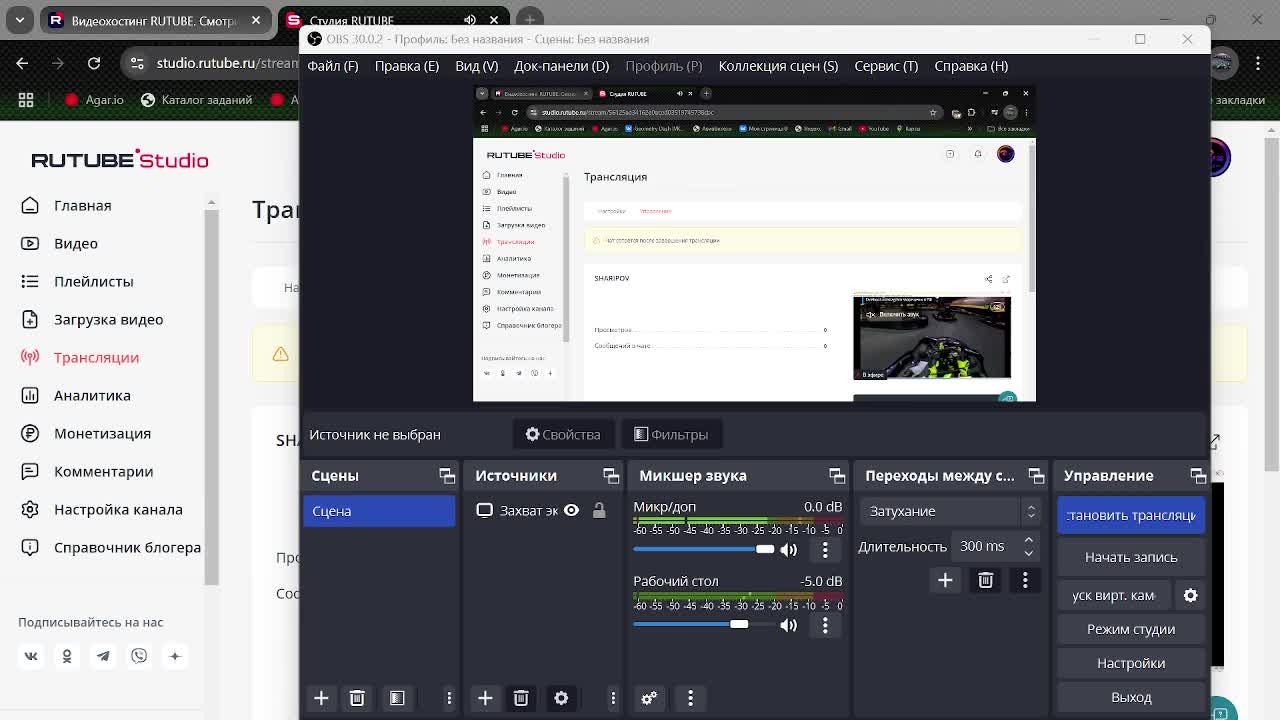This screenshot has width=1280, height=720.
Task: Open the Правка (E) menu
Action: 407,66
